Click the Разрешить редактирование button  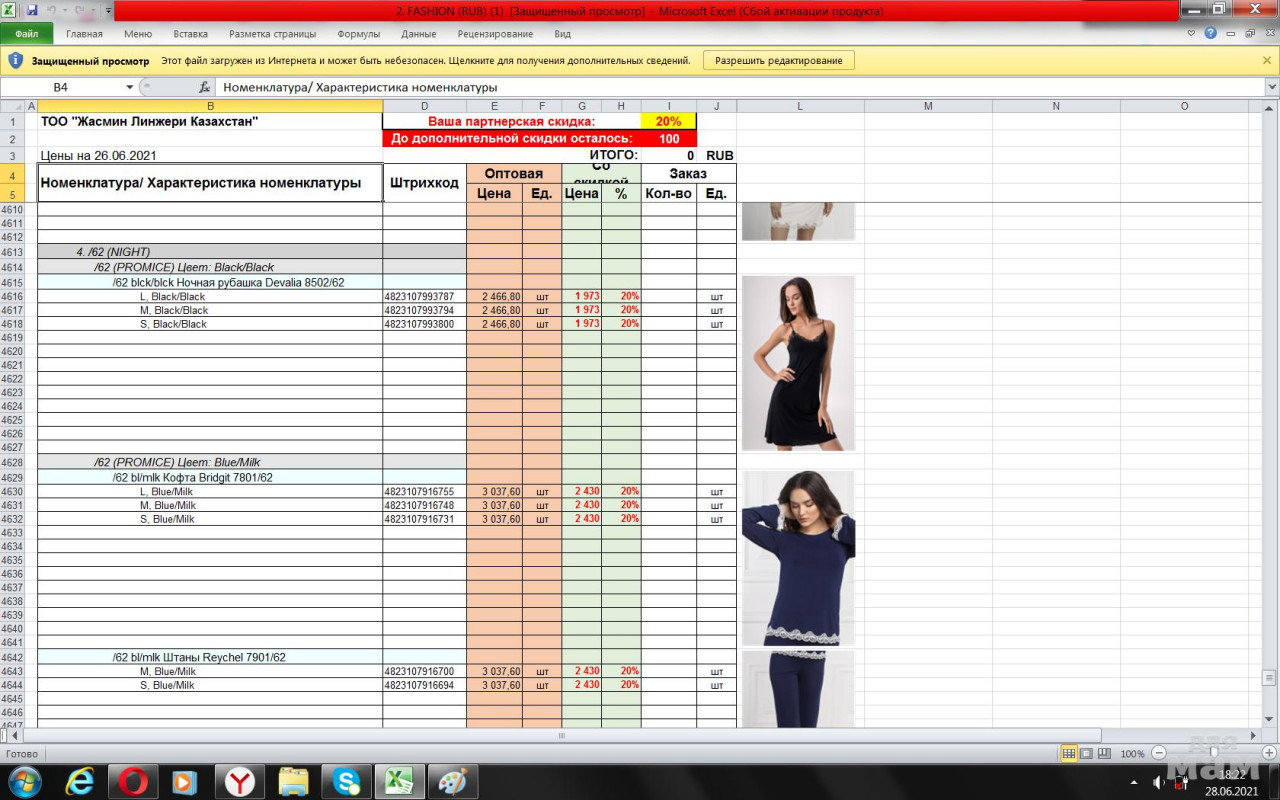[779, 60]
